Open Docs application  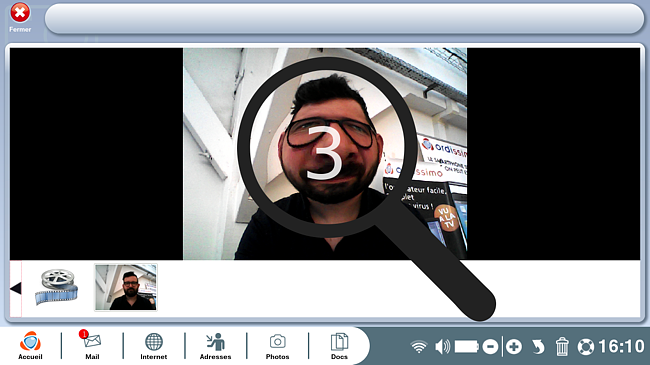[x=339, y=345]
